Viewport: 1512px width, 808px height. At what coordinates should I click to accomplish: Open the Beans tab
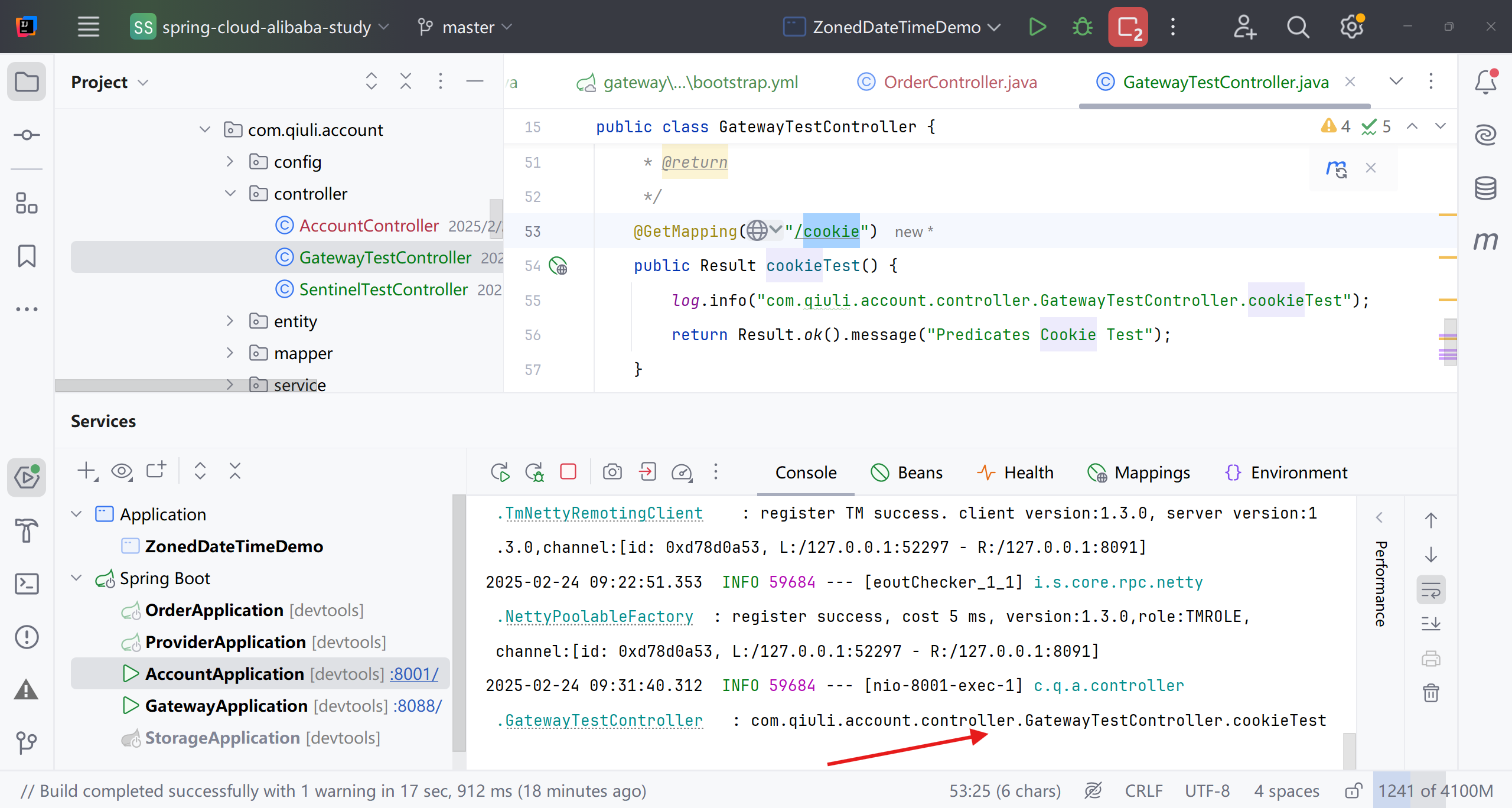click(907, 473)
